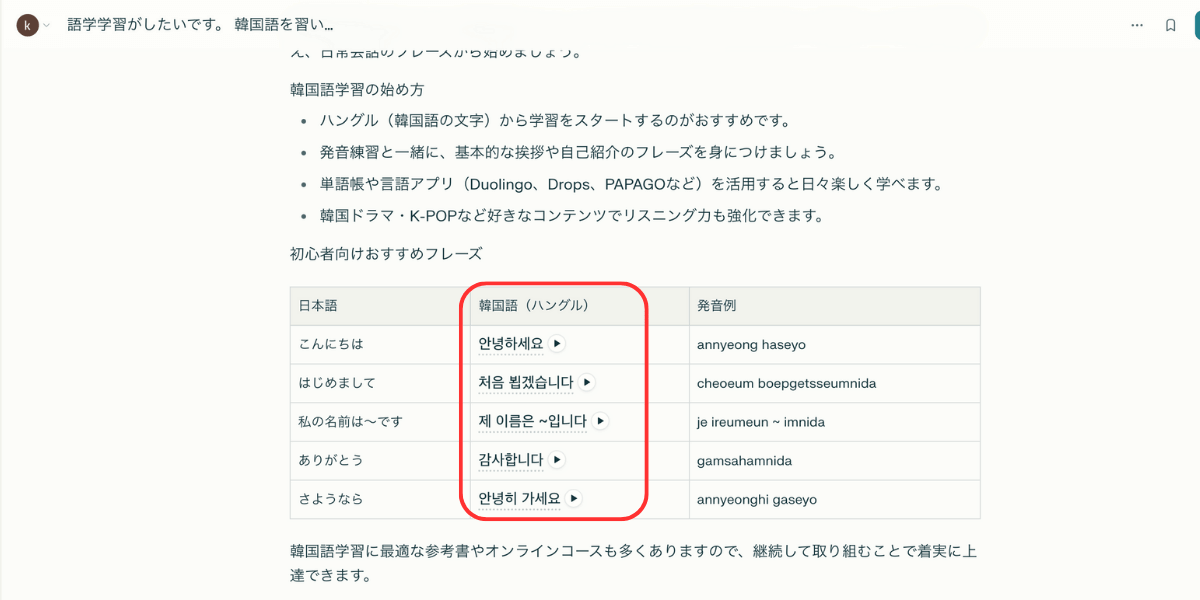Bookmark this conversation
Viewport: 1200px width, 600px height.
coord(1170,25)
